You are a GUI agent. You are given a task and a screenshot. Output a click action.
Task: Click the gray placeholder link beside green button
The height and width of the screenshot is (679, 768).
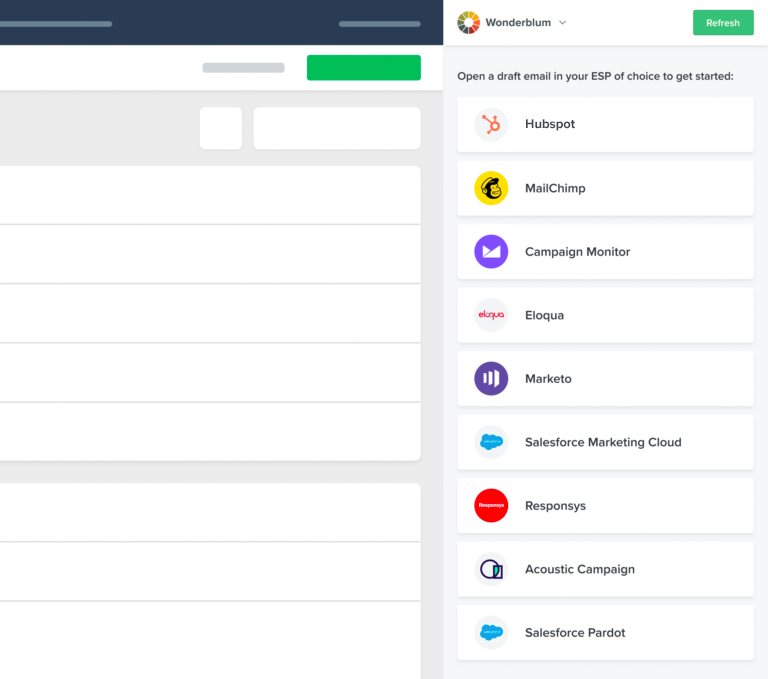click(243, 68)
